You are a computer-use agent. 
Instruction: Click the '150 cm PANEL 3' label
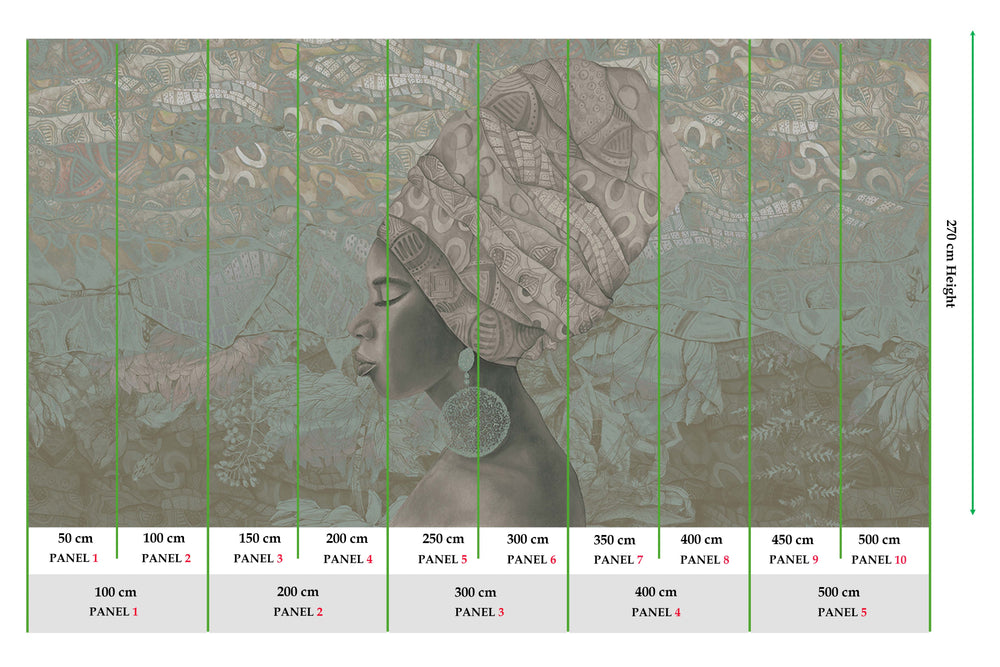[258, 548]
